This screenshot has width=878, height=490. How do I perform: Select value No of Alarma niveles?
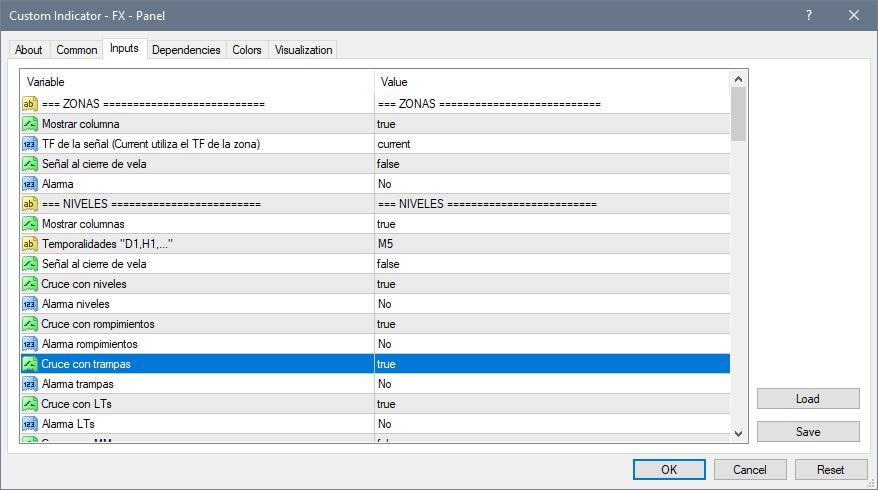pyautogui.click(x=552, y=304)
